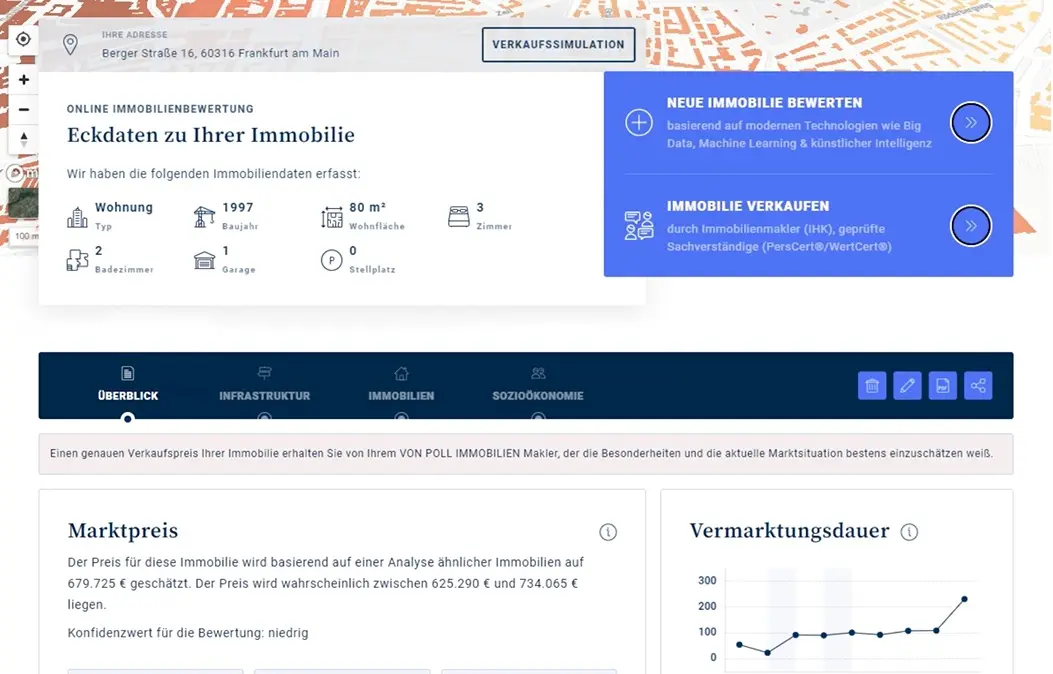1053x674 pixels.
Task: Start the Verkaufssimulation
Action: click(x=558, y=44)
